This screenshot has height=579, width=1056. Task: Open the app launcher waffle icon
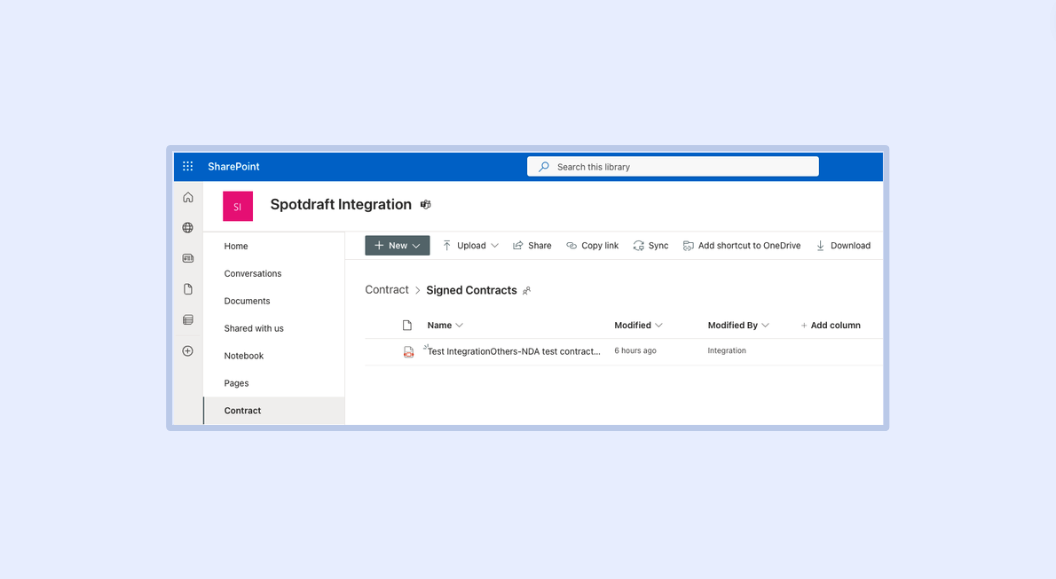pos(188,166)
